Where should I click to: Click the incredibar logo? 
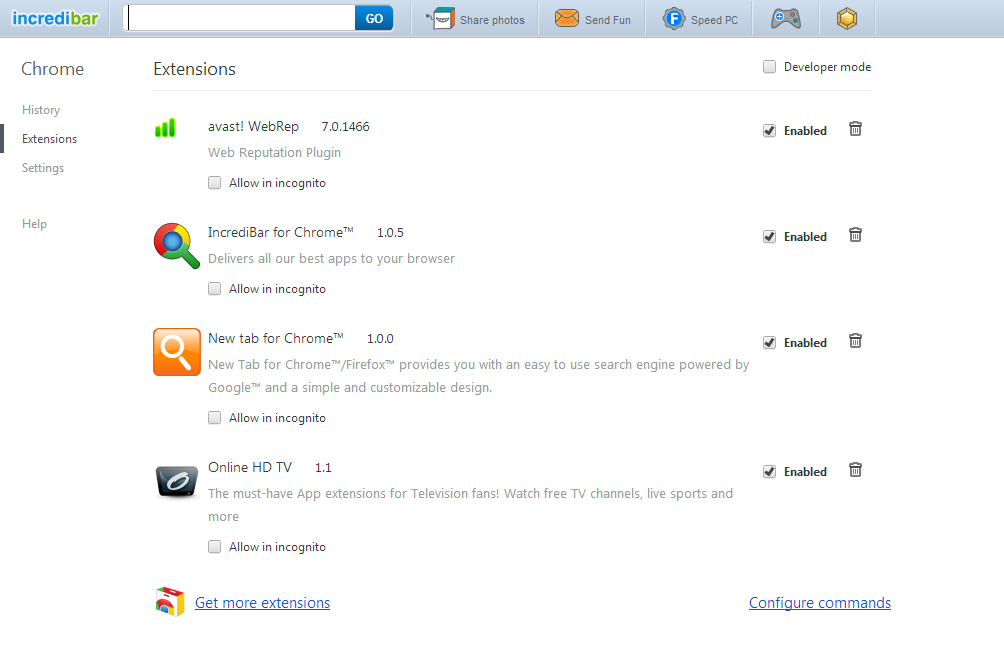[55, 18]
